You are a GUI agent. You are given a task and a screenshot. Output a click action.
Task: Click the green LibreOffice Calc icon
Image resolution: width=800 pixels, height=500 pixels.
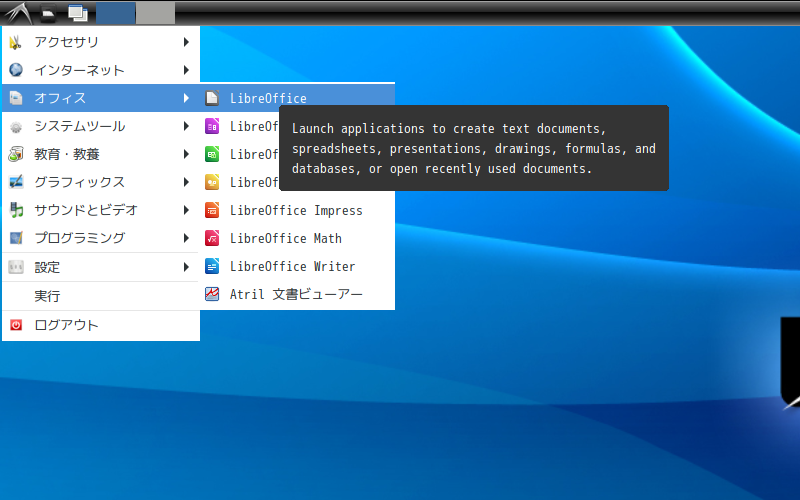coord(212,154)
